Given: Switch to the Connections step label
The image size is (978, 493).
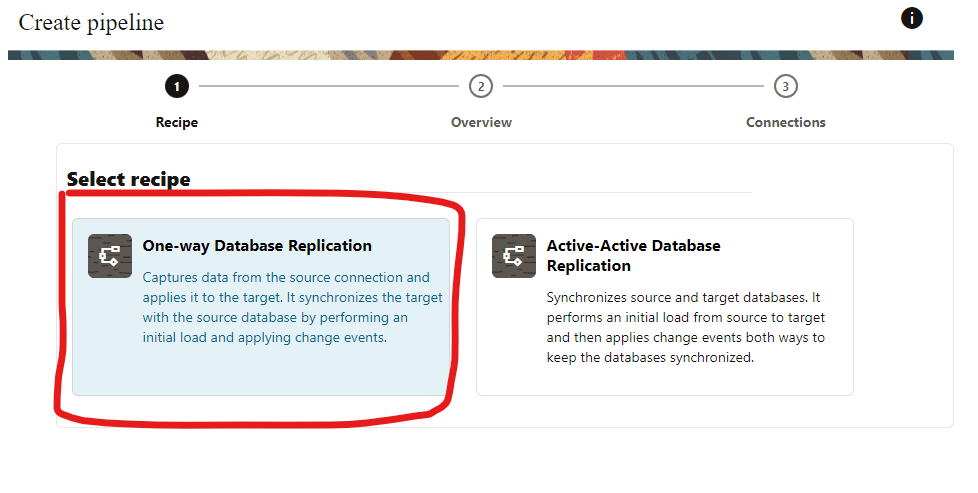Looking at the screenshot, I should [786, 122].
